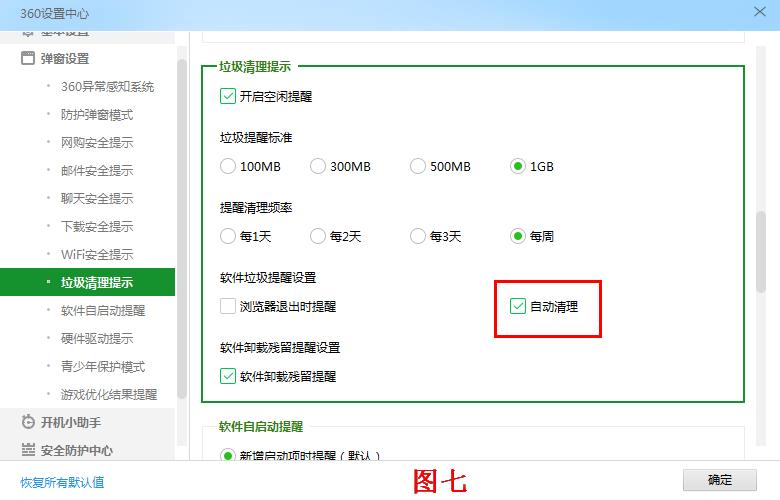Screen dimensions: 780x500
Task: Expand the 开机小助手 category
Action: tap(71, 422)
